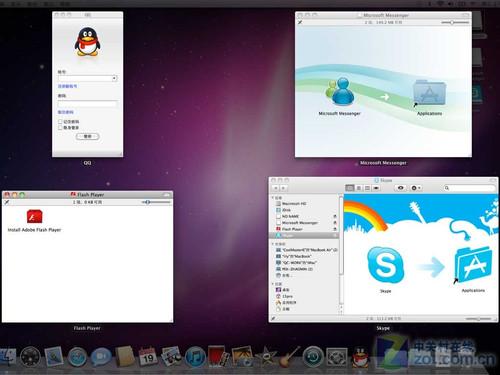Click Applications folder in Microsoft Messenger window
500x375 pixels.
(x=429, y=93)
